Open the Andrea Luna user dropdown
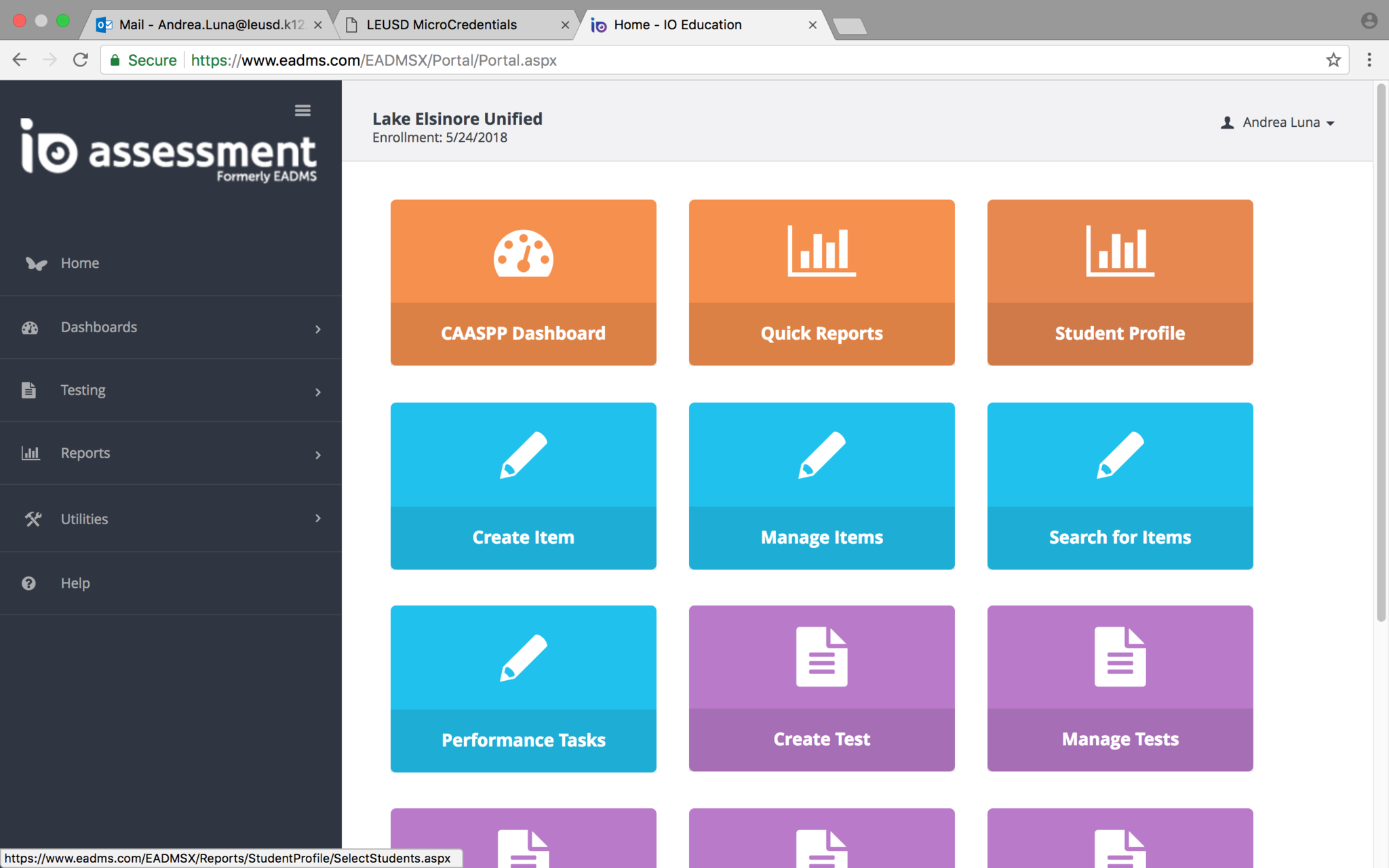The image size is (1389, 868). coord(1278,123)
